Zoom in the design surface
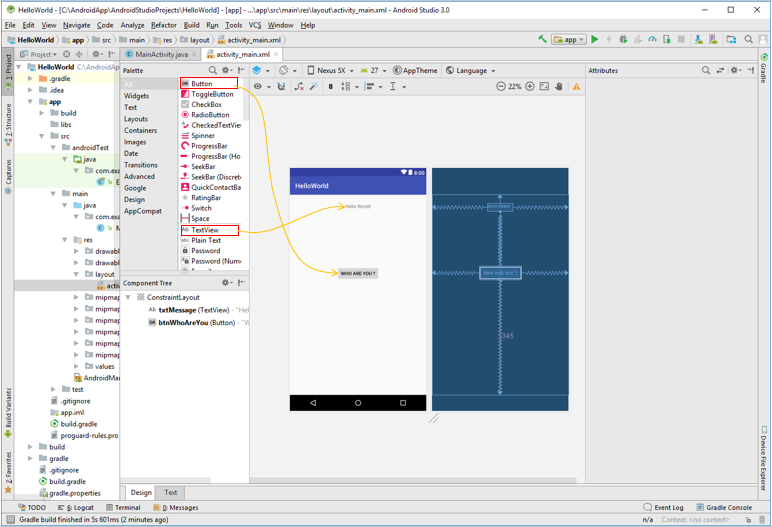 pos(530,86)
